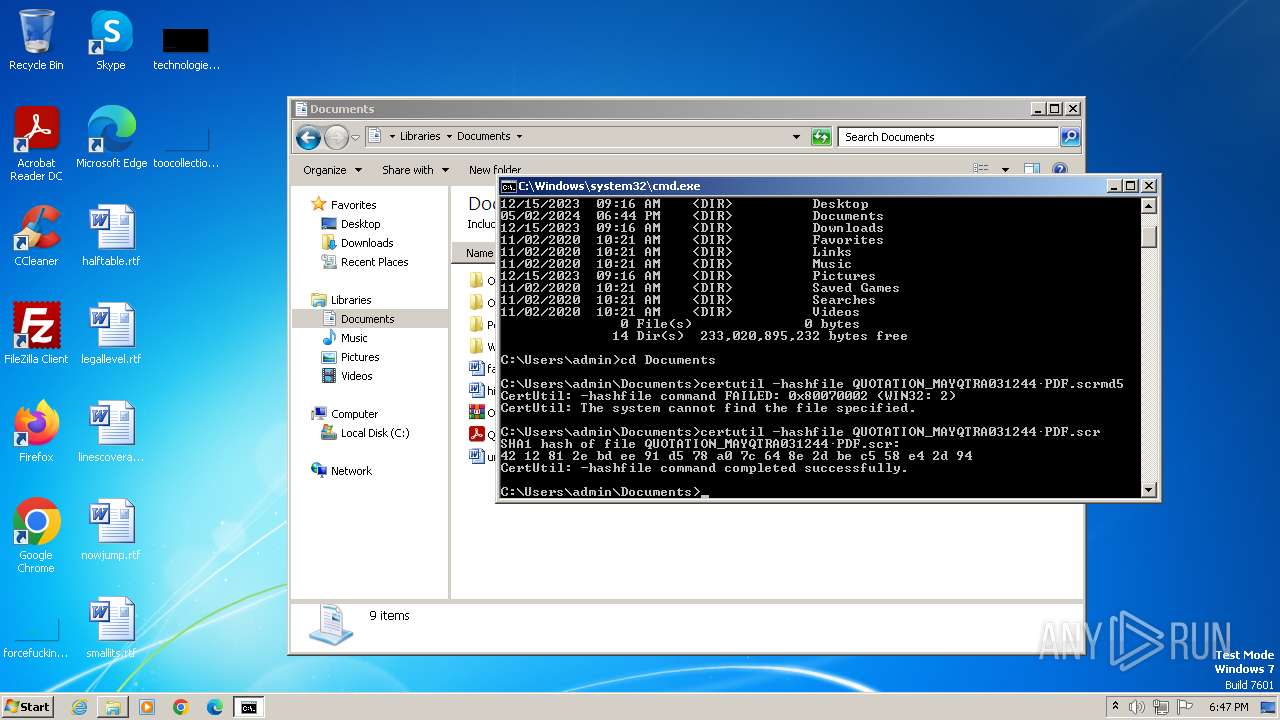Open Internet Explorer from the taskbar
Viewport: 1280px width, 720px height.
click(79, 707)
